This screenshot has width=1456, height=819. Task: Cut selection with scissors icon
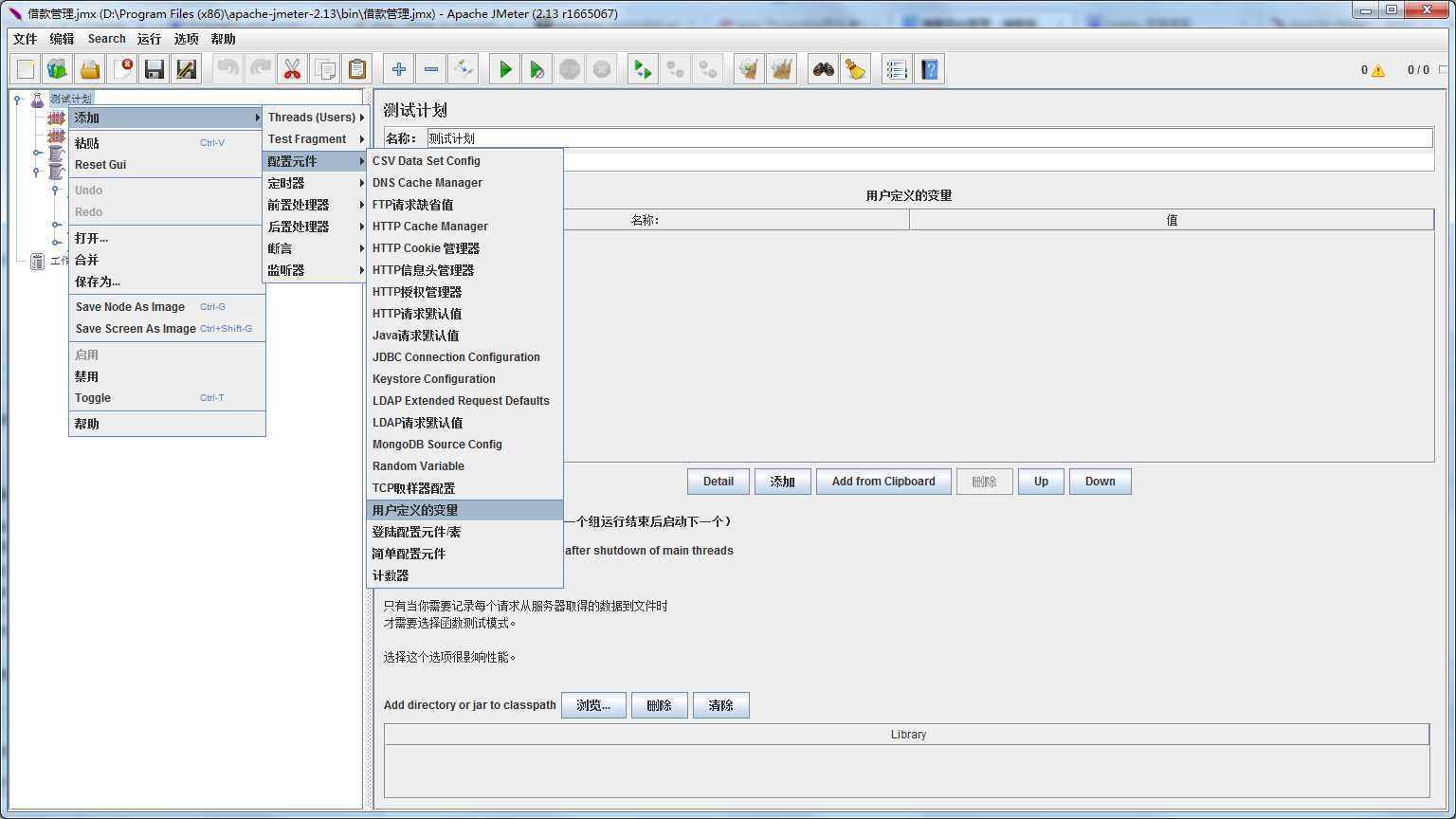coord(293,69)
